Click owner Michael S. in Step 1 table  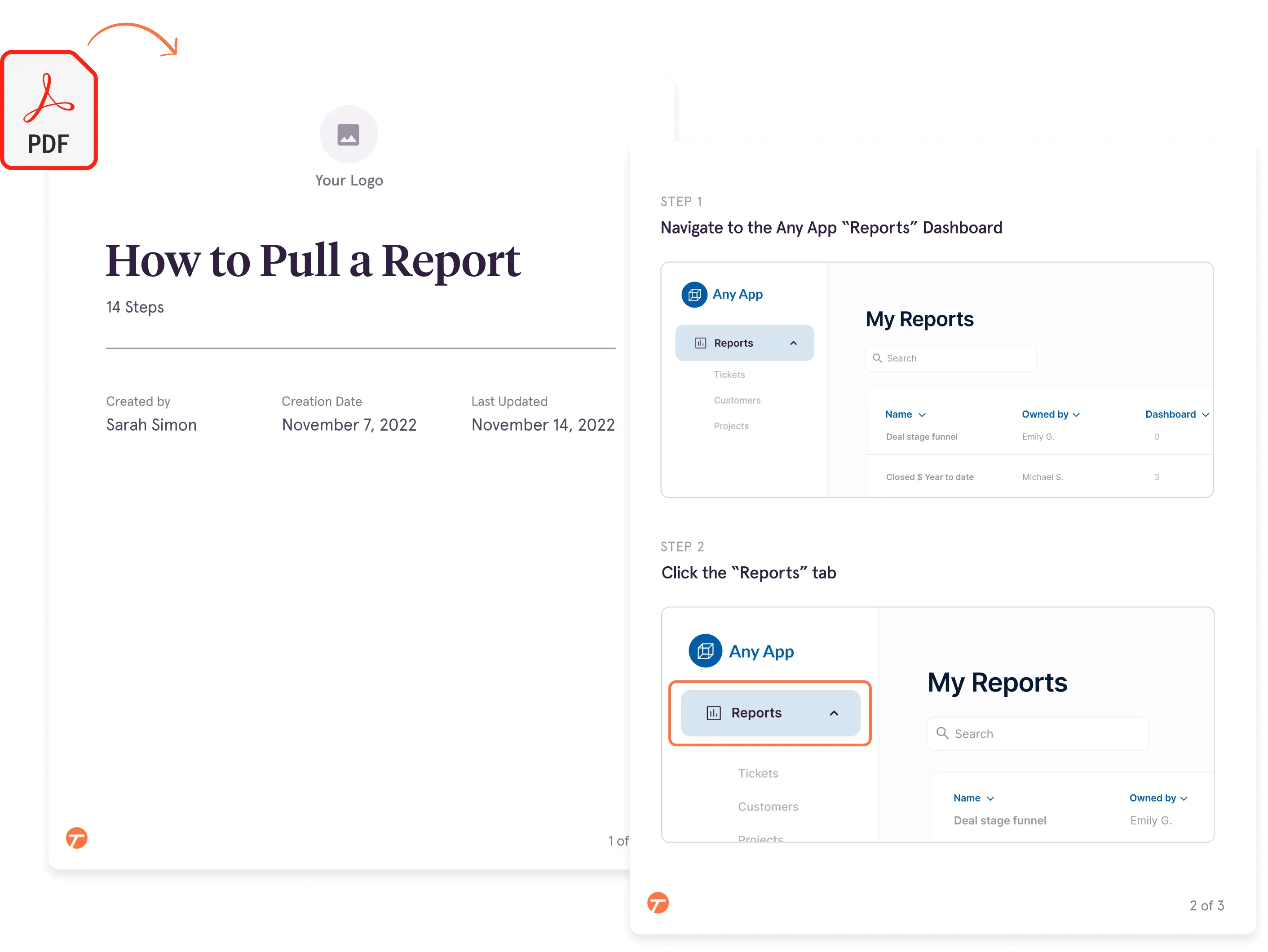(x=1043, y=477)
